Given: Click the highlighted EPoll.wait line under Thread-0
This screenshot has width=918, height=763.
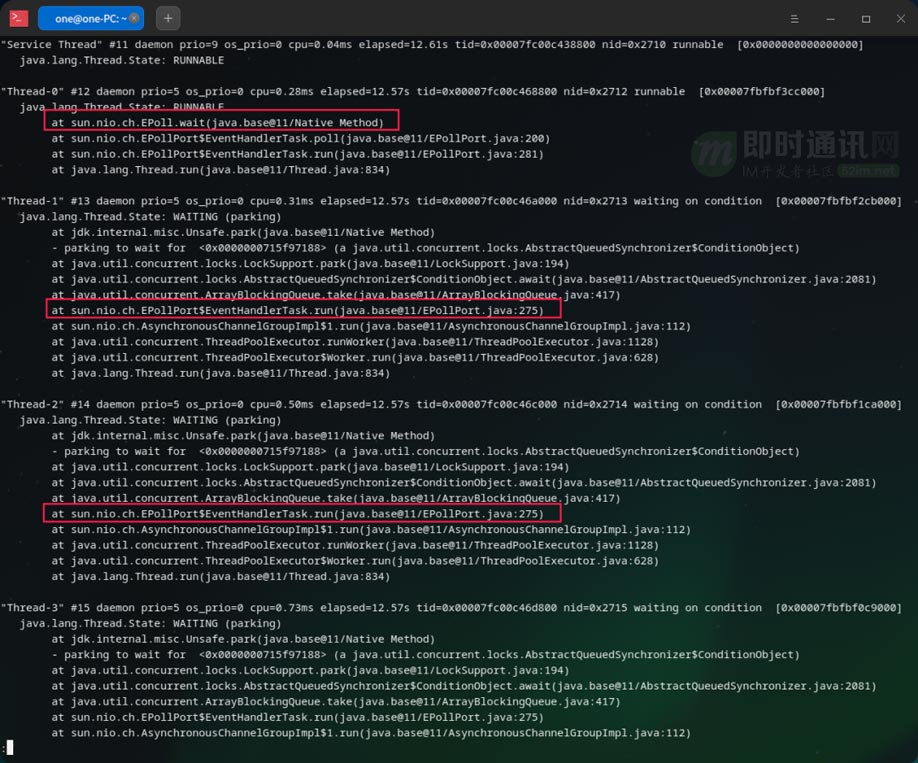Looking at the screenshot, I should coord(222,122).
